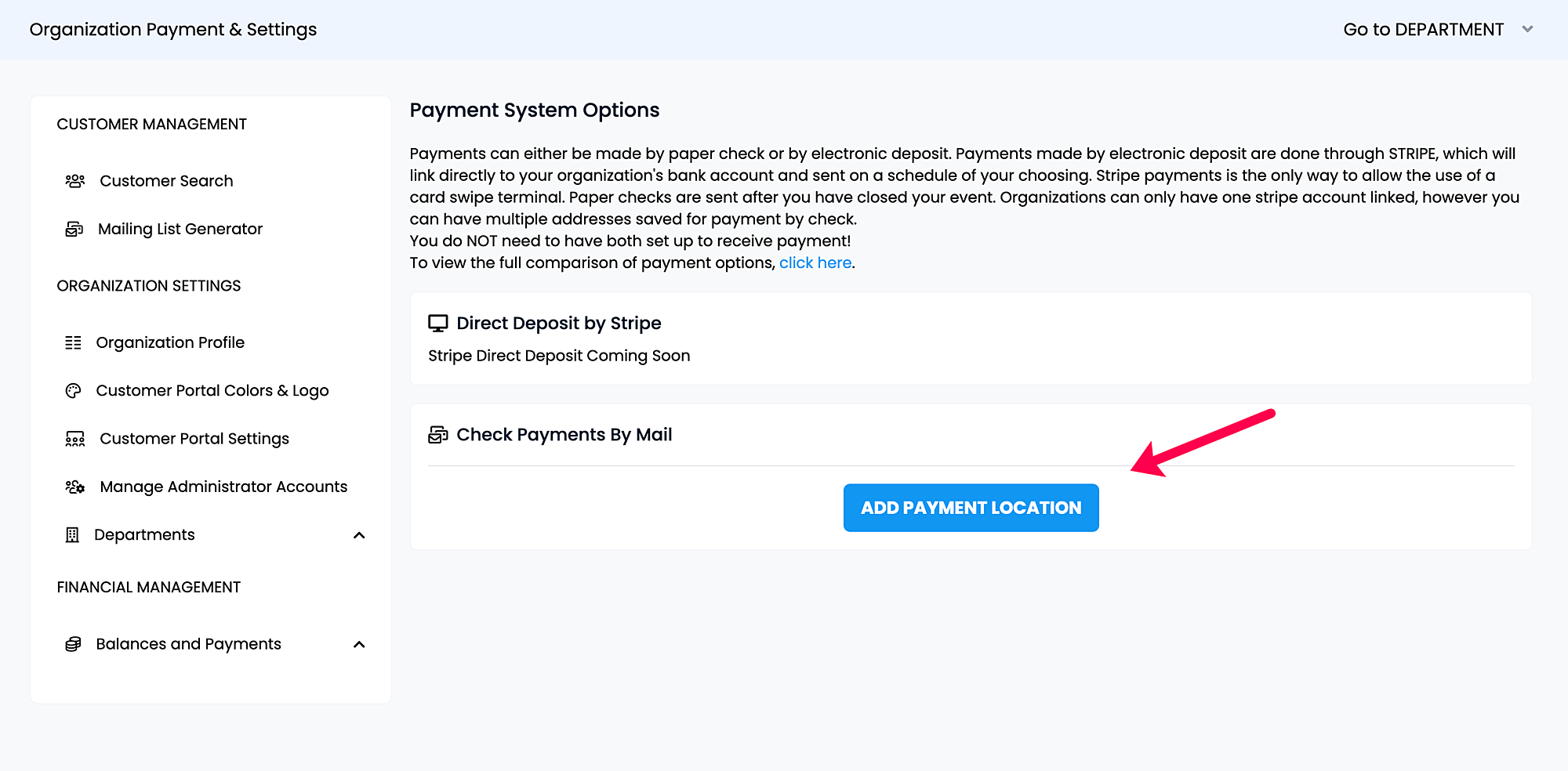Click the palette icon for Portal Colors
This screenshot has width=1568, height=771.
73,390
